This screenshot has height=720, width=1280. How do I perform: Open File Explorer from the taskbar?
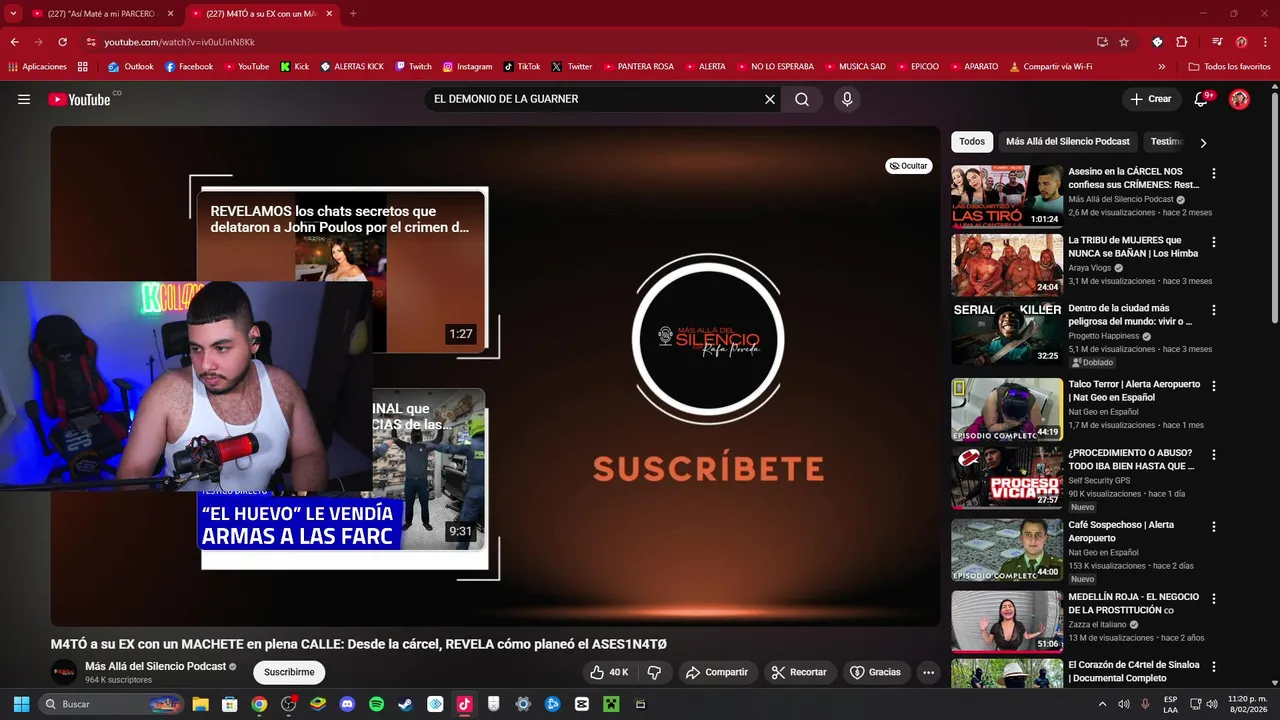(200, 704)
